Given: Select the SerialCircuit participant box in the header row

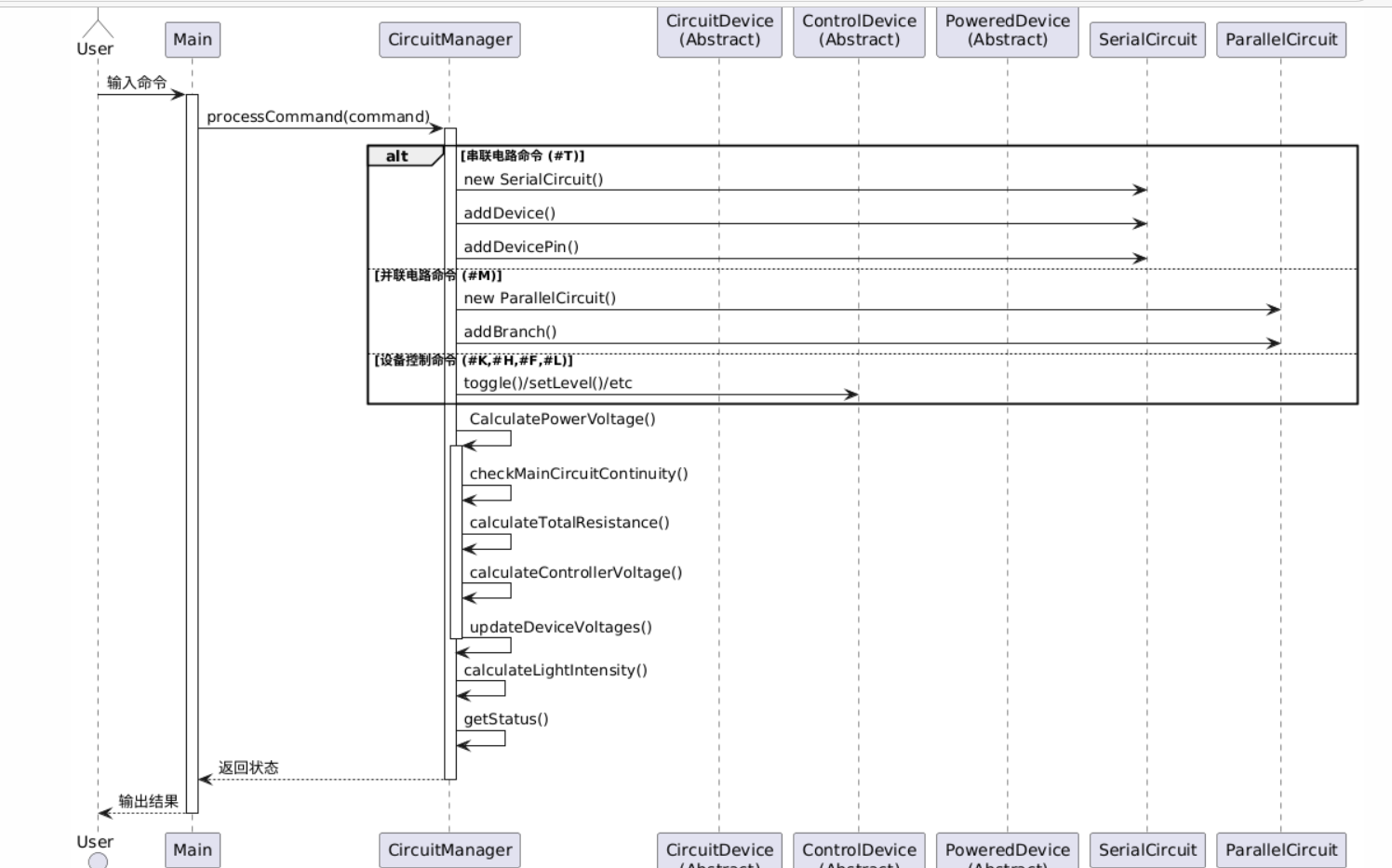Looking at the screenshot, I should point(1147,40).
